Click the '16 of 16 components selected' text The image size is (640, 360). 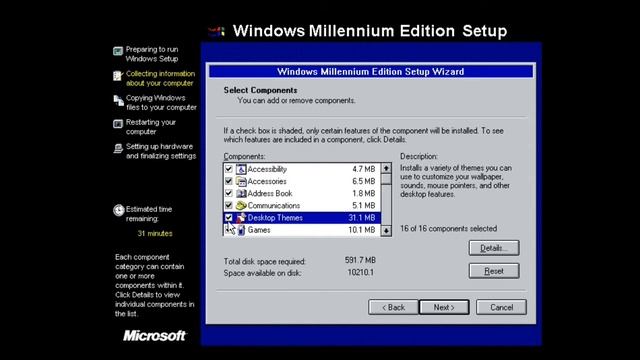449,229
